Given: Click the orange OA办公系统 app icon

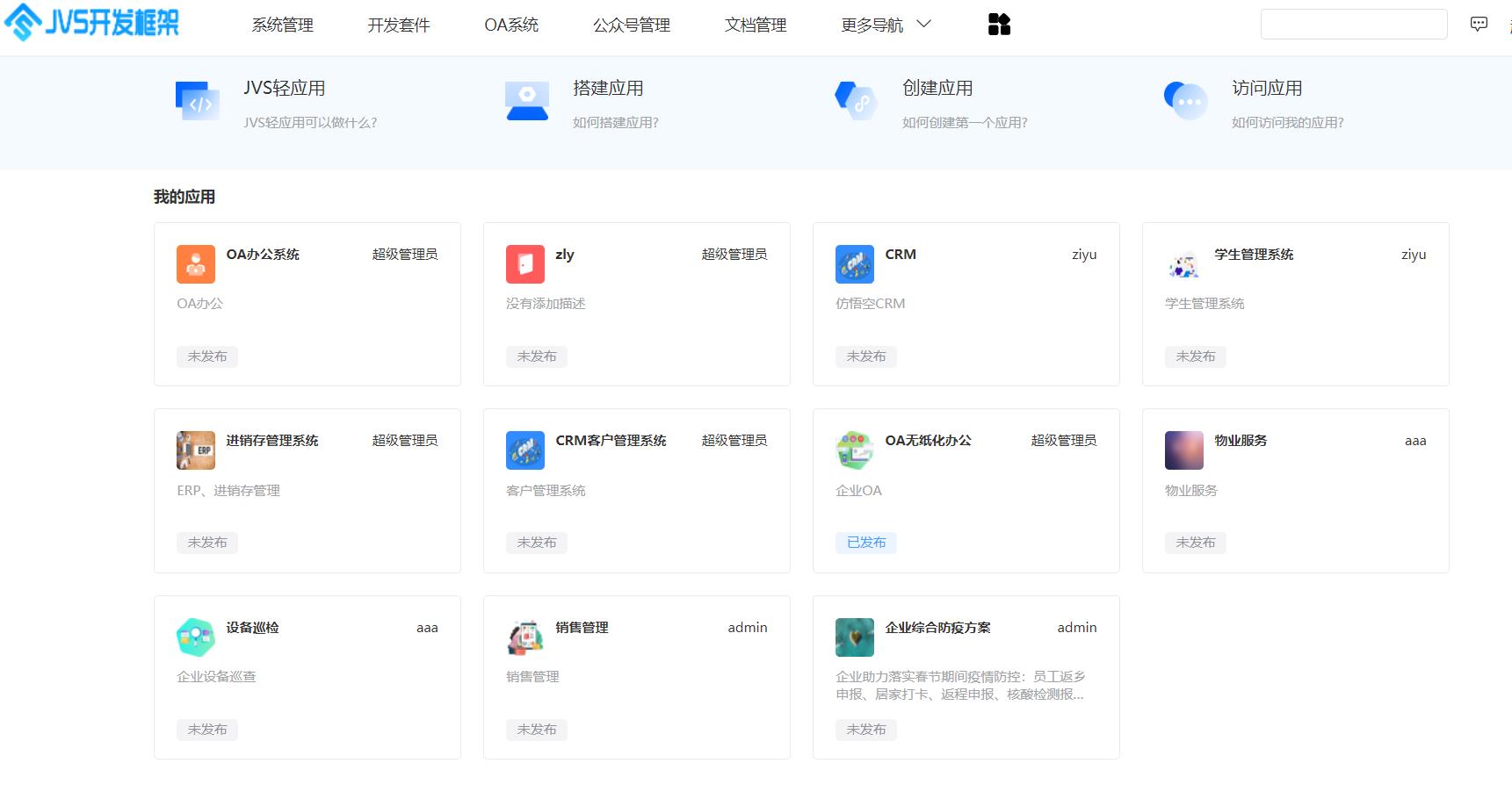Looking at the screenshot, I should [x=196, y=264].
